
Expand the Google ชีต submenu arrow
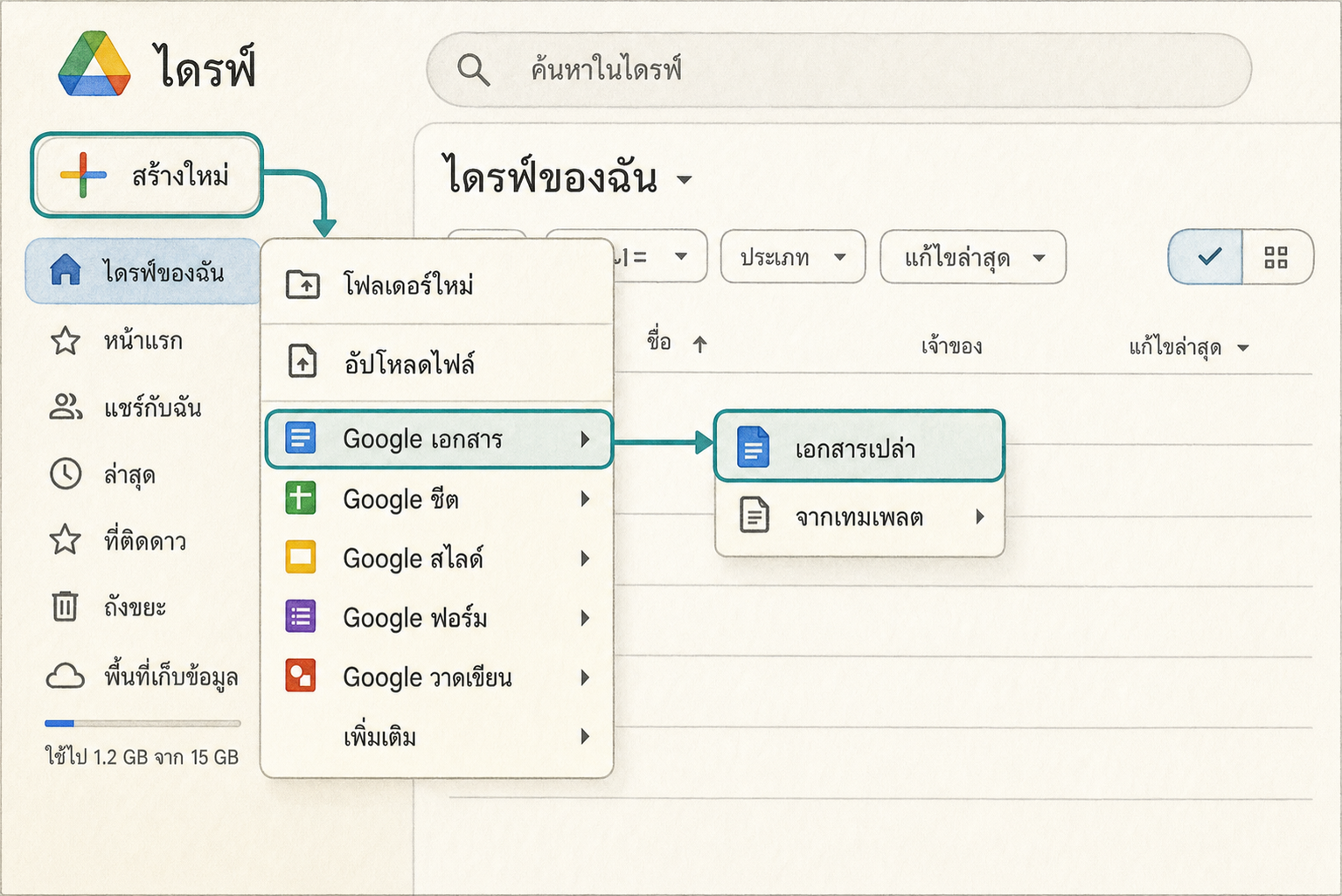pos(585,498)
